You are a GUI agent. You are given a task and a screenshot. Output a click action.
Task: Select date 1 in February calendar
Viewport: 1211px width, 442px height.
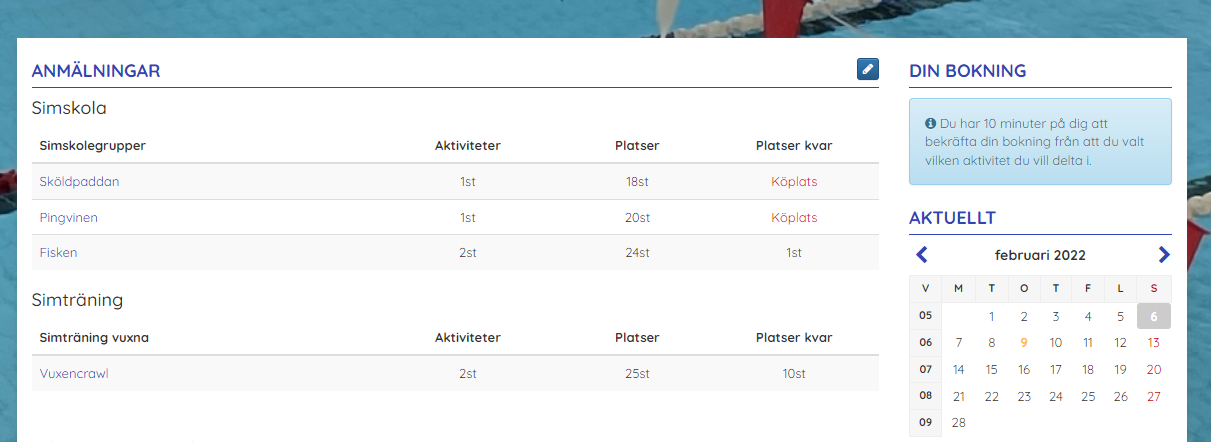991,316
